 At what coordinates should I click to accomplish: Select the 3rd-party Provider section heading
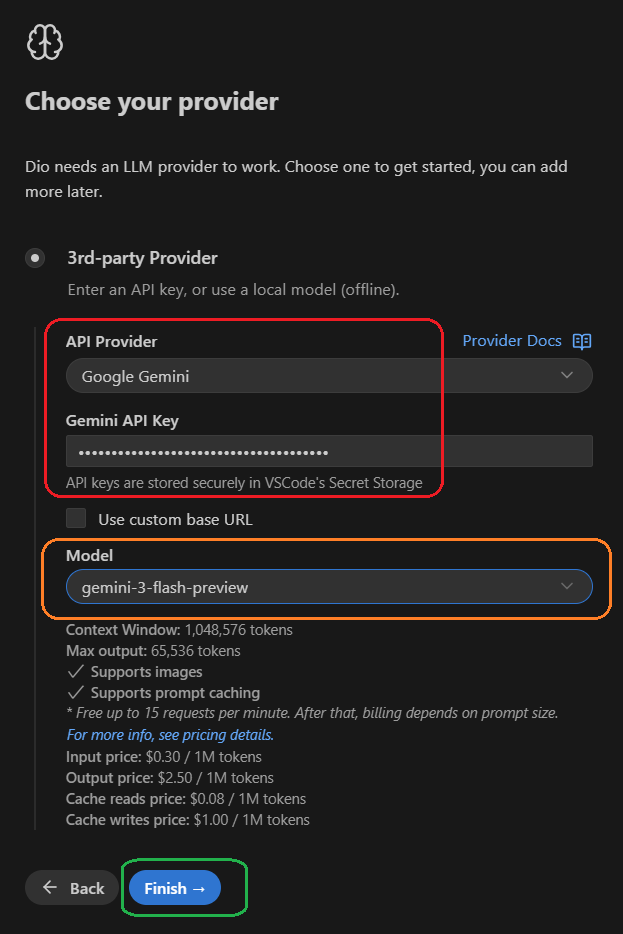point(142,257)
